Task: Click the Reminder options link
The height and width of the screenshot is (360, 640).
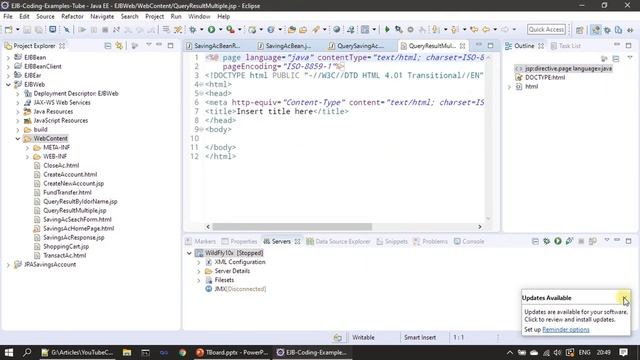Action: (566, 329)
